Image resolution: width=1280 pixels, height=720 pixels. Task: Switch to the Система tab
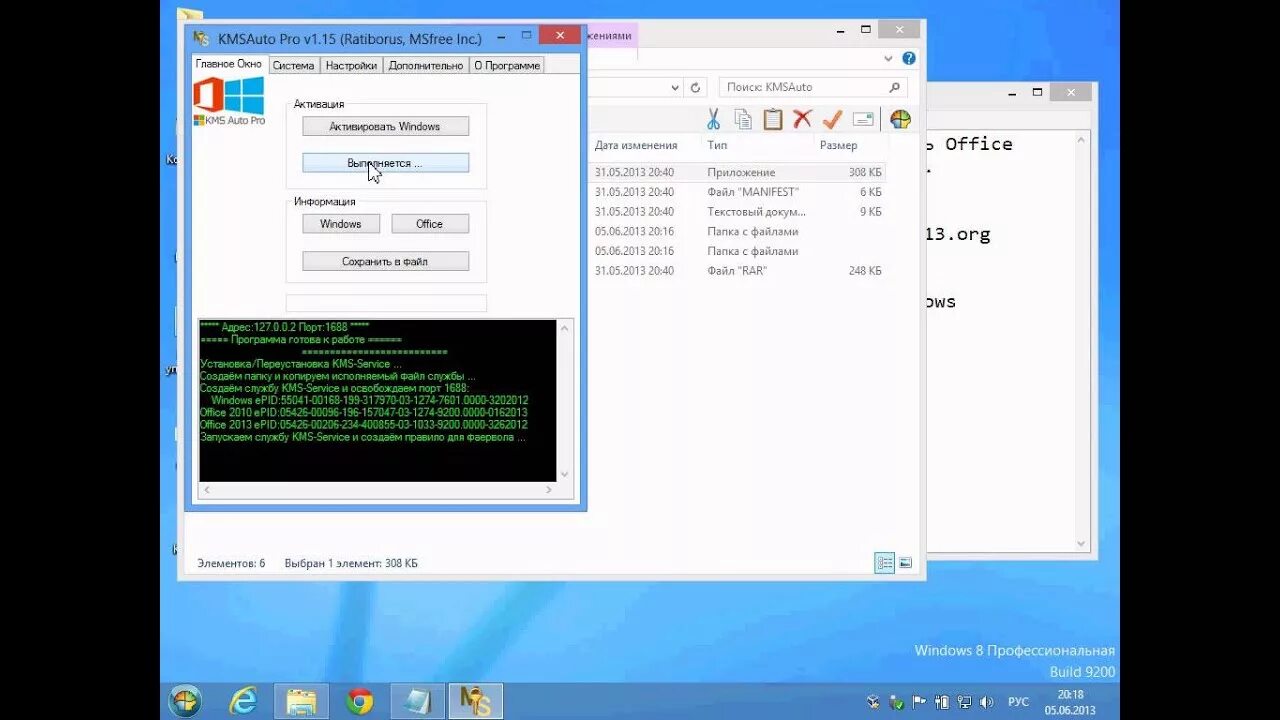coord(293,66)
